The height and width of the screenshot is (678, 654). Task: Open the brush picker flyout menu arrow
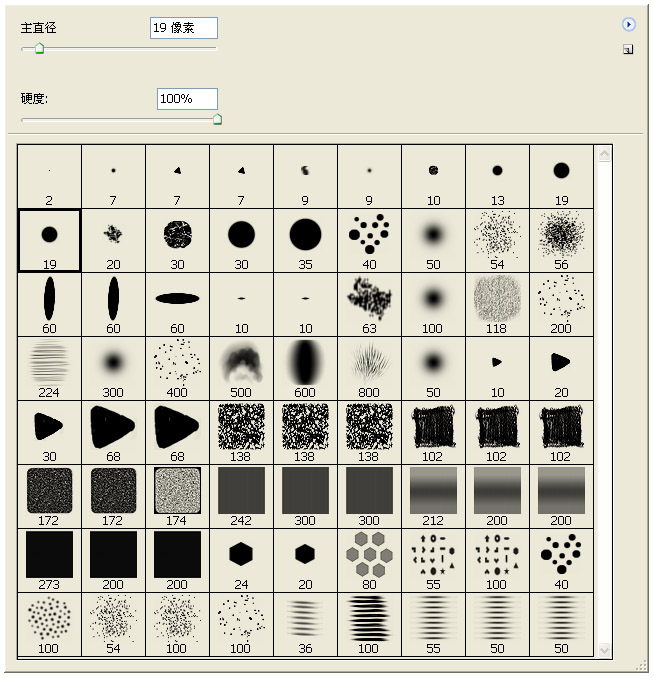[628, 25]
